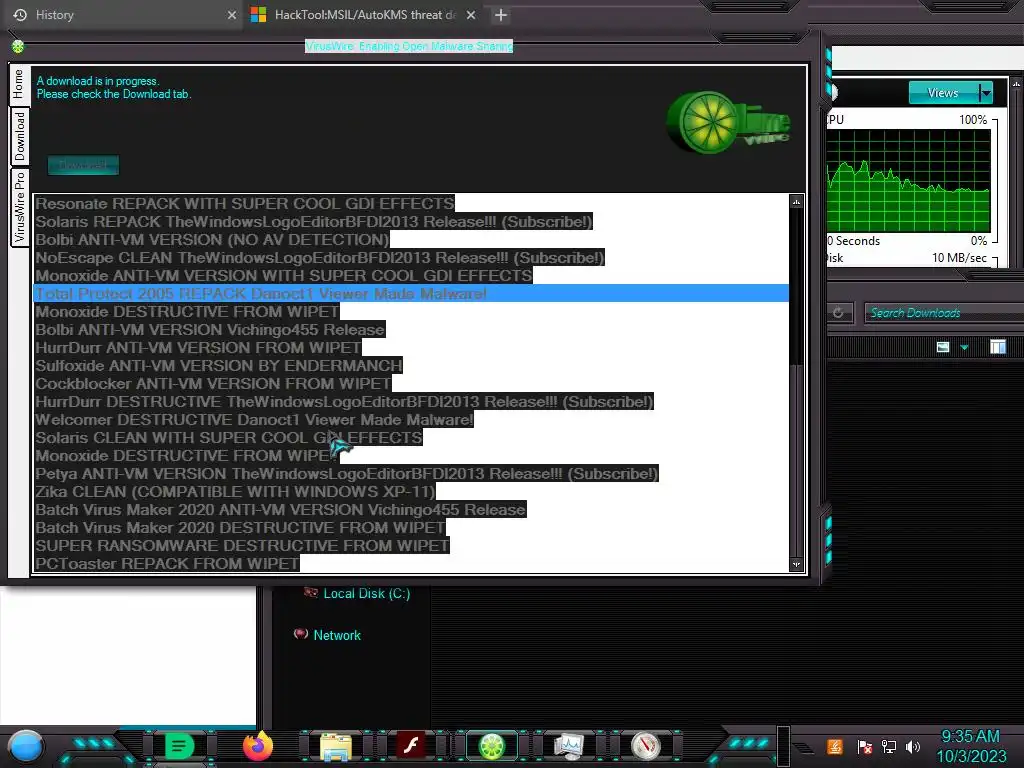
Task: Click the Search Downloads field
Action: pos(944,313)
